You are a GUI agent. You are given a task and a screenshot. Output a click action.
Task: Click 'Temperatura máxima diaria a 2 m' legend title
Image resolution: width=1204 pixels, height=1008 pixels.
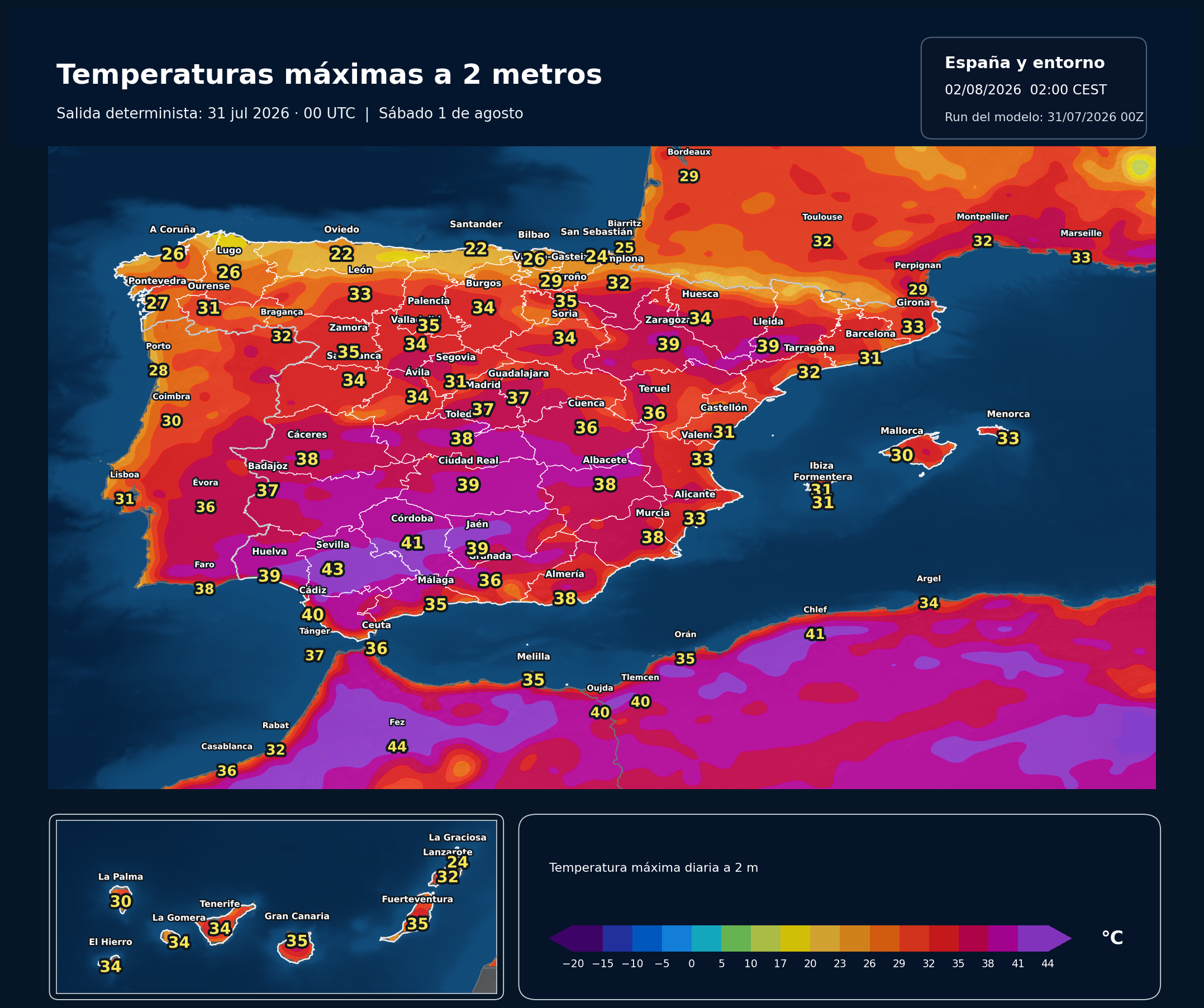(654, 868)
